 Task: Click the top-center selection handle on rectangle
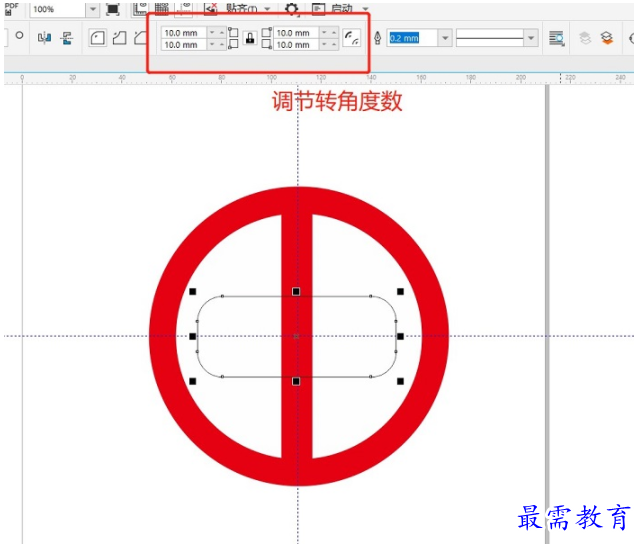click(296, 291)
